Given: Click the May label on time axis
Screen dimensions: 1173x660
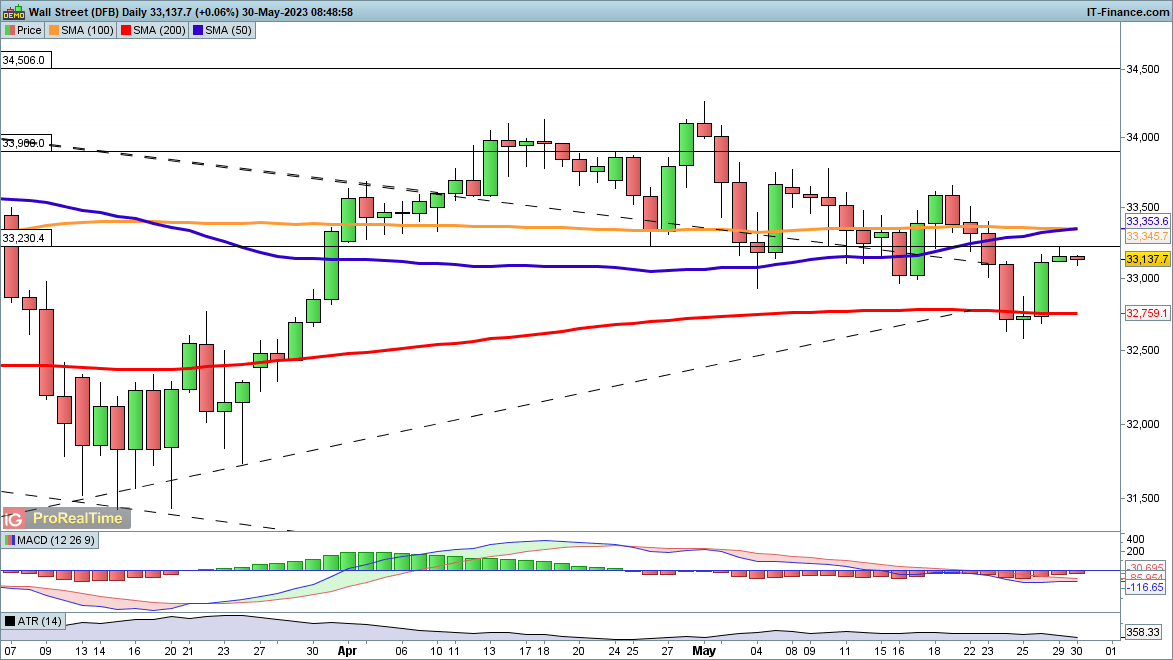Looking at the screenshot, I should [703, 651].
